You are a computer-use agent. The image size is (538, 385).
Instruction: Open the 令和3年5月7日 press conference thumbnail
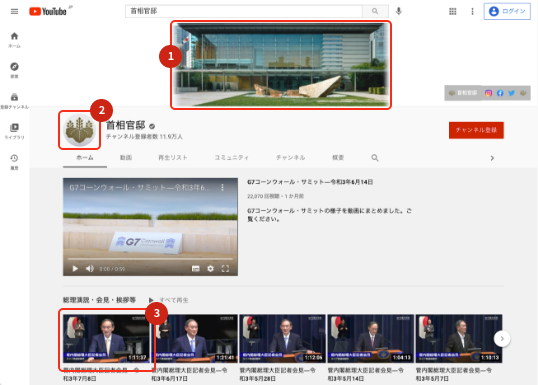459,338
